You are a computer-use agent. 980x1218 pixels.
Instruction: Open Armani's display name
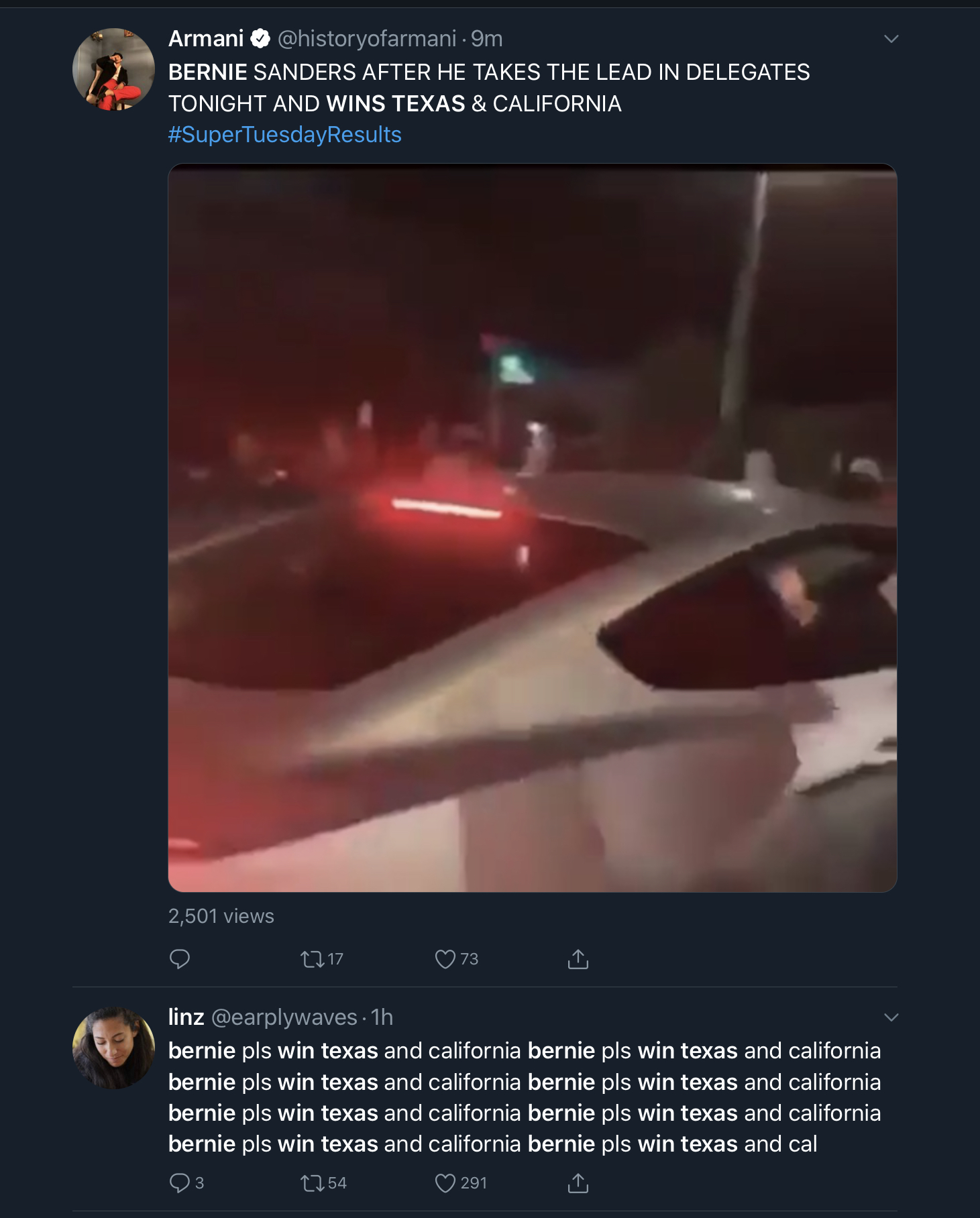206,39
